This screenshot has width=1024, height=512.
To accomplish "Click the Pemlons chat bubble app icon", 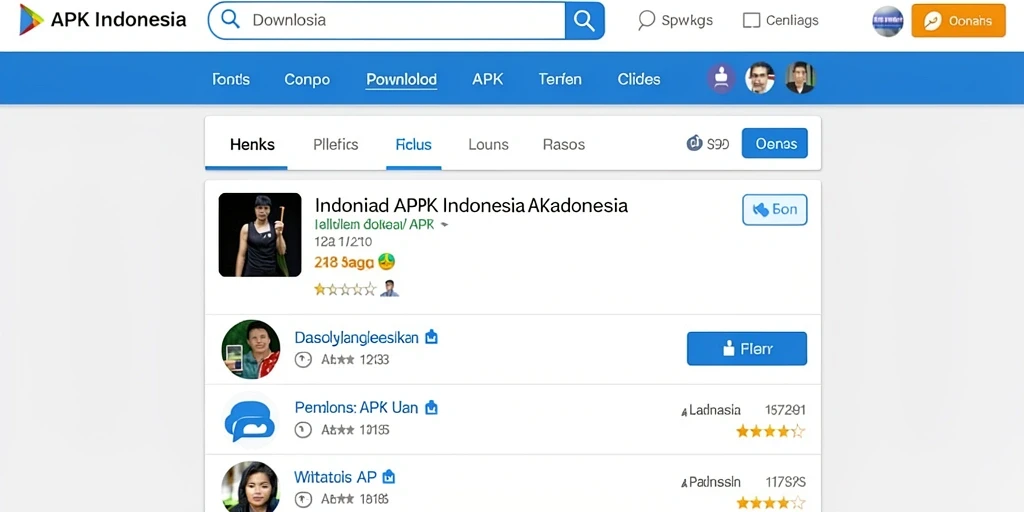I will pyautogui.click(x=251, y=421).
